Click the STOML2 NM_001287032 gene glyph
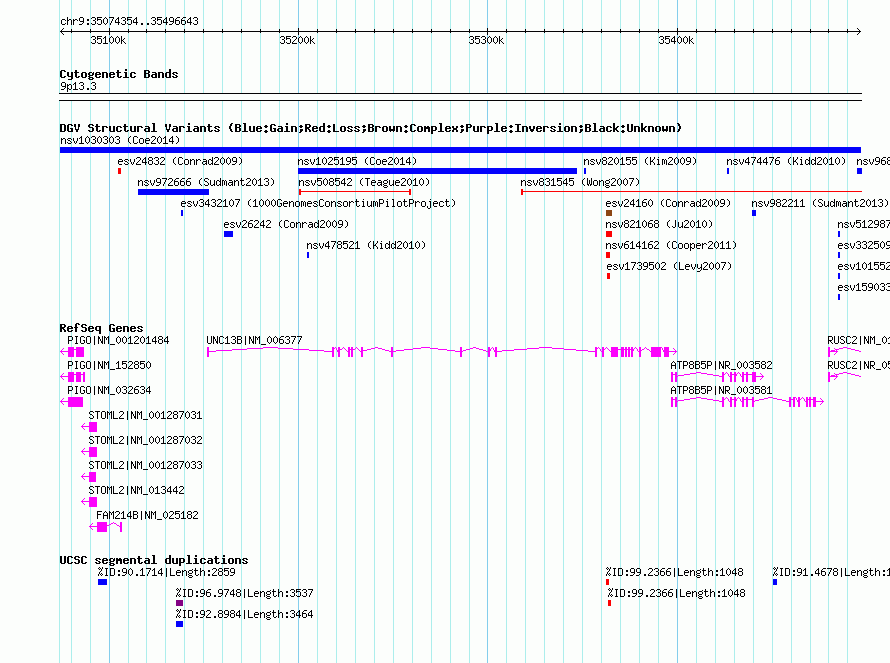The image size is (890, 663). [x=89, y=452]
